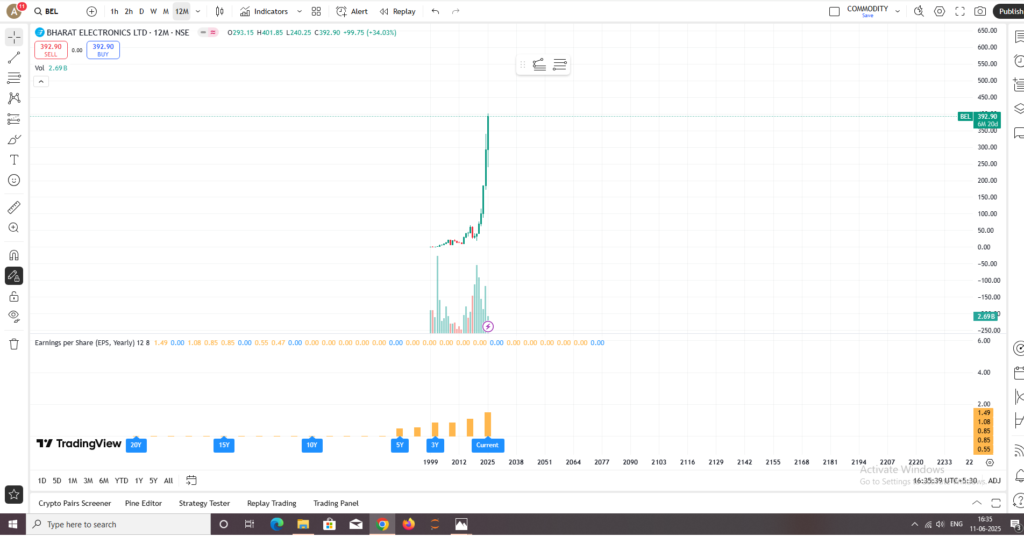Image resolution: width=1024 pixels, height=551 pixels.
Task: Open the COMMODITY layout dropdown chevron
Action: [897, 11]
